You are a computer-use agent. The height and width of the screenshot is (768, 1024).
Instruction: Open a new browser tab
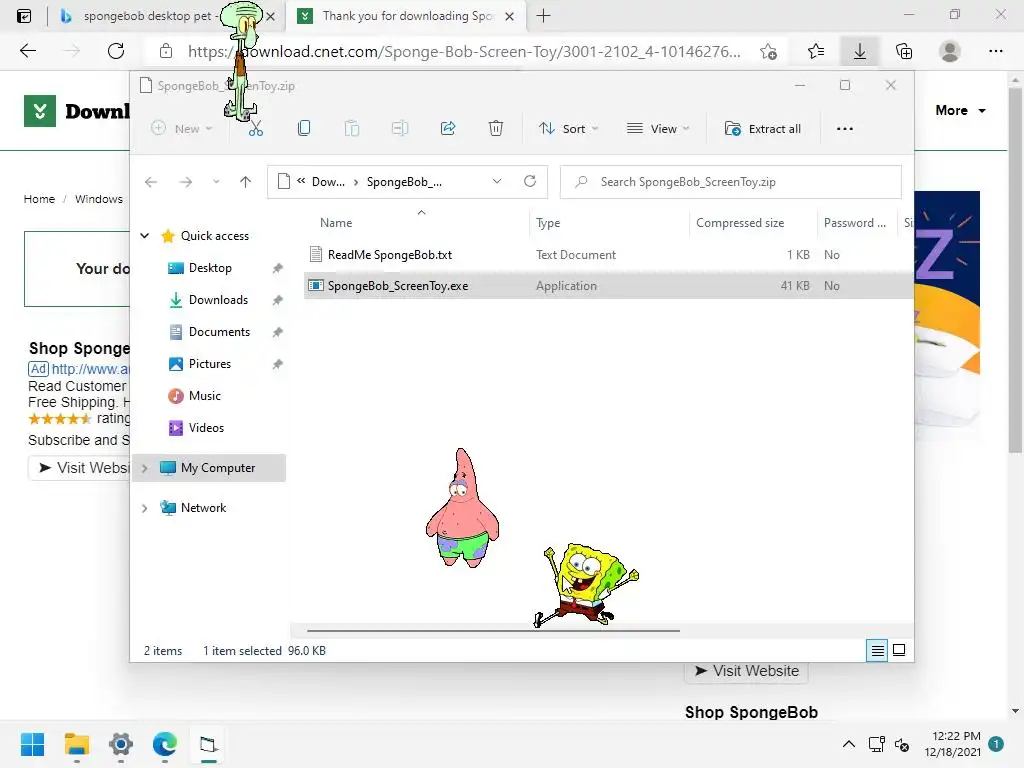pyautogui.click(x=543, y=16)
